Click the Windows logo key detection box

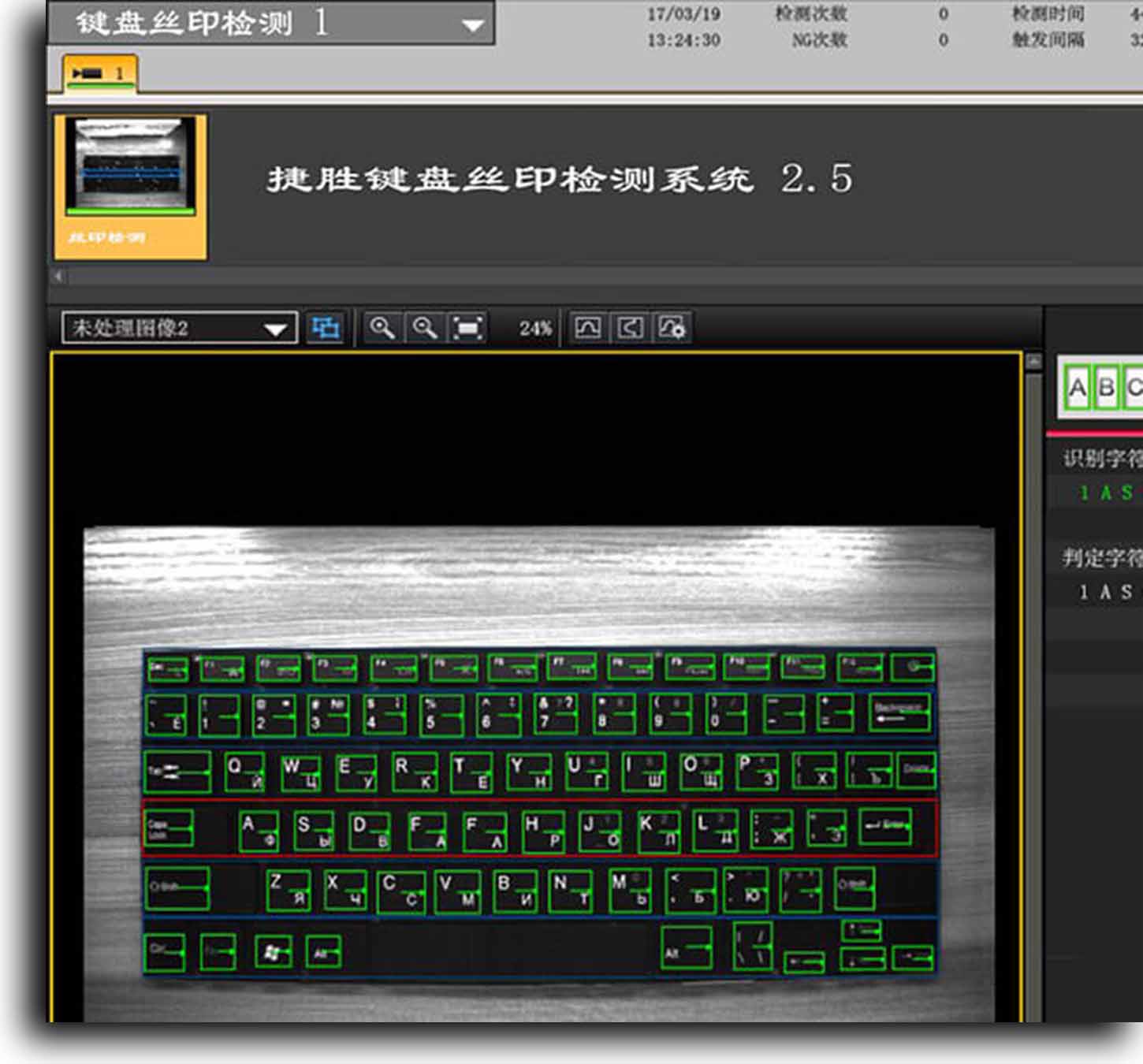[274, 953]
